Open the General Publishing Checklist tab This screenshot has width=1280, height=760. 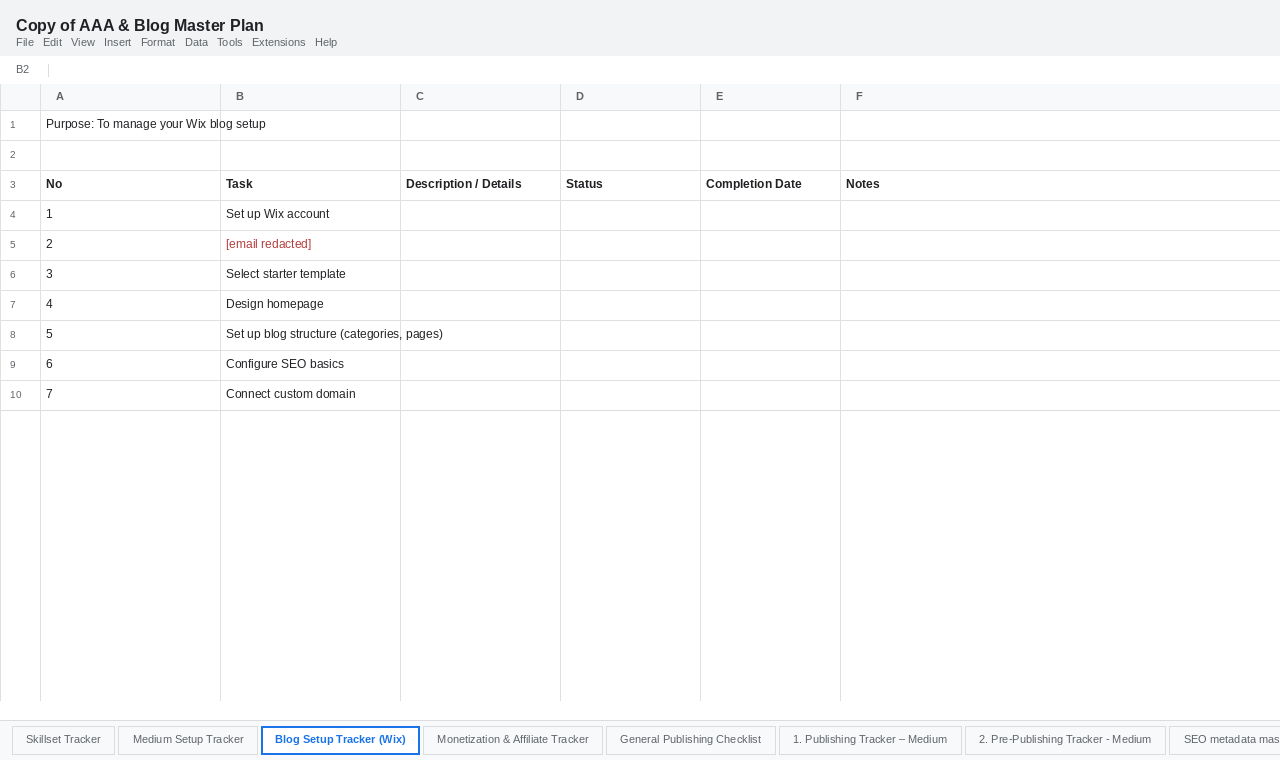click(690, 740)
